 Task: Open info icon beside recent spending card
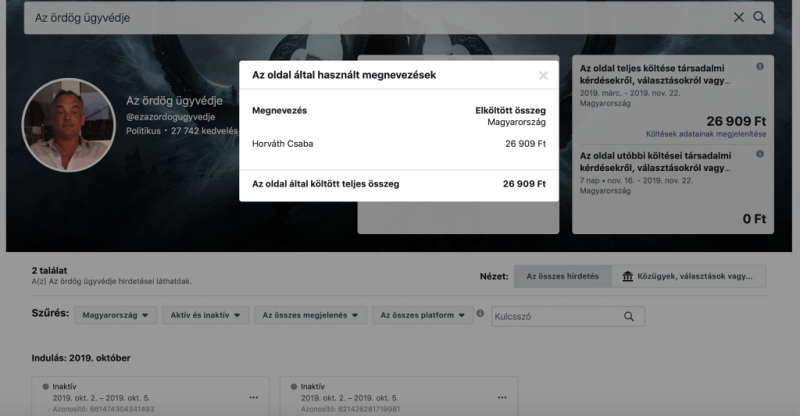[760, 154]
